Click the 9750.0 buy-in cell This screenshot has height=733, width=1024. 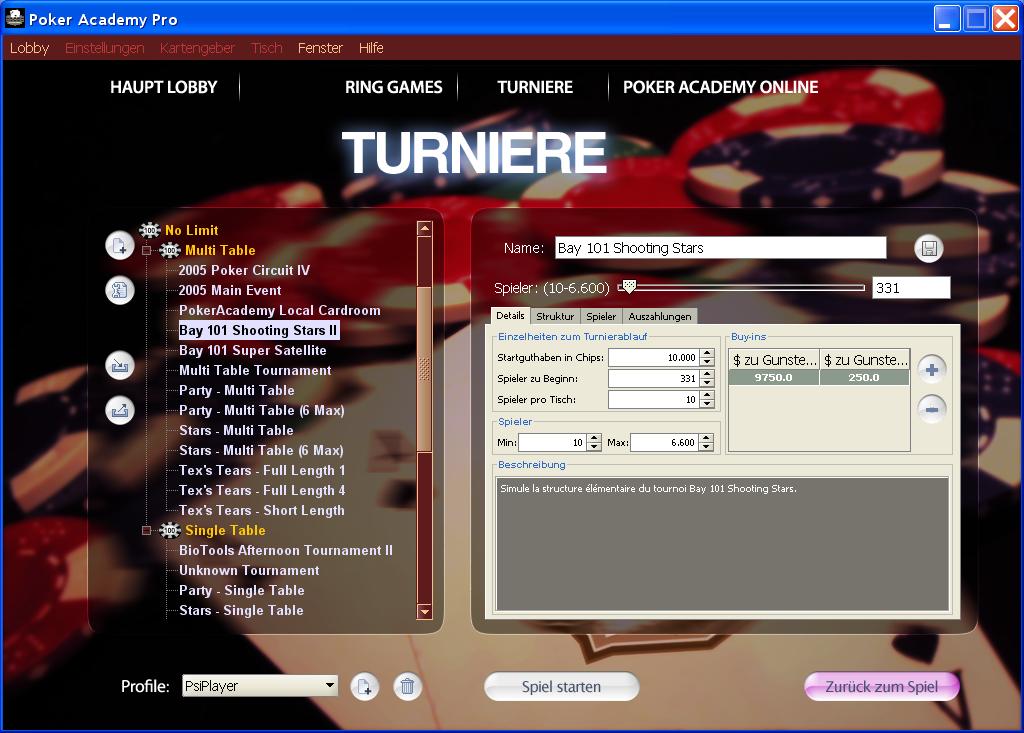[x=774, y=378]
